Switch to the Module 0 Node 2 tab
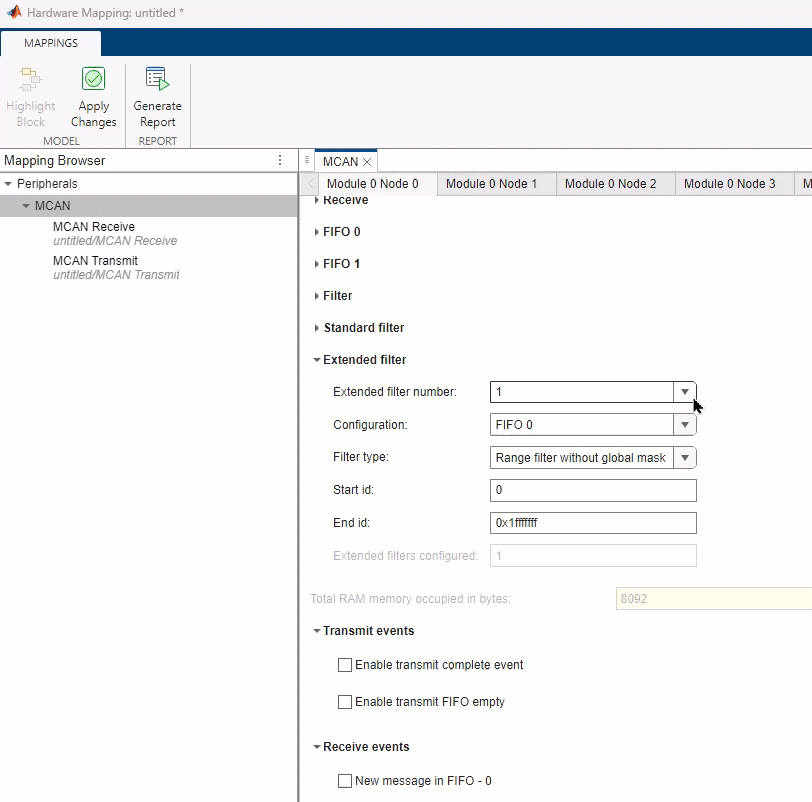 [x=614, y=184]
